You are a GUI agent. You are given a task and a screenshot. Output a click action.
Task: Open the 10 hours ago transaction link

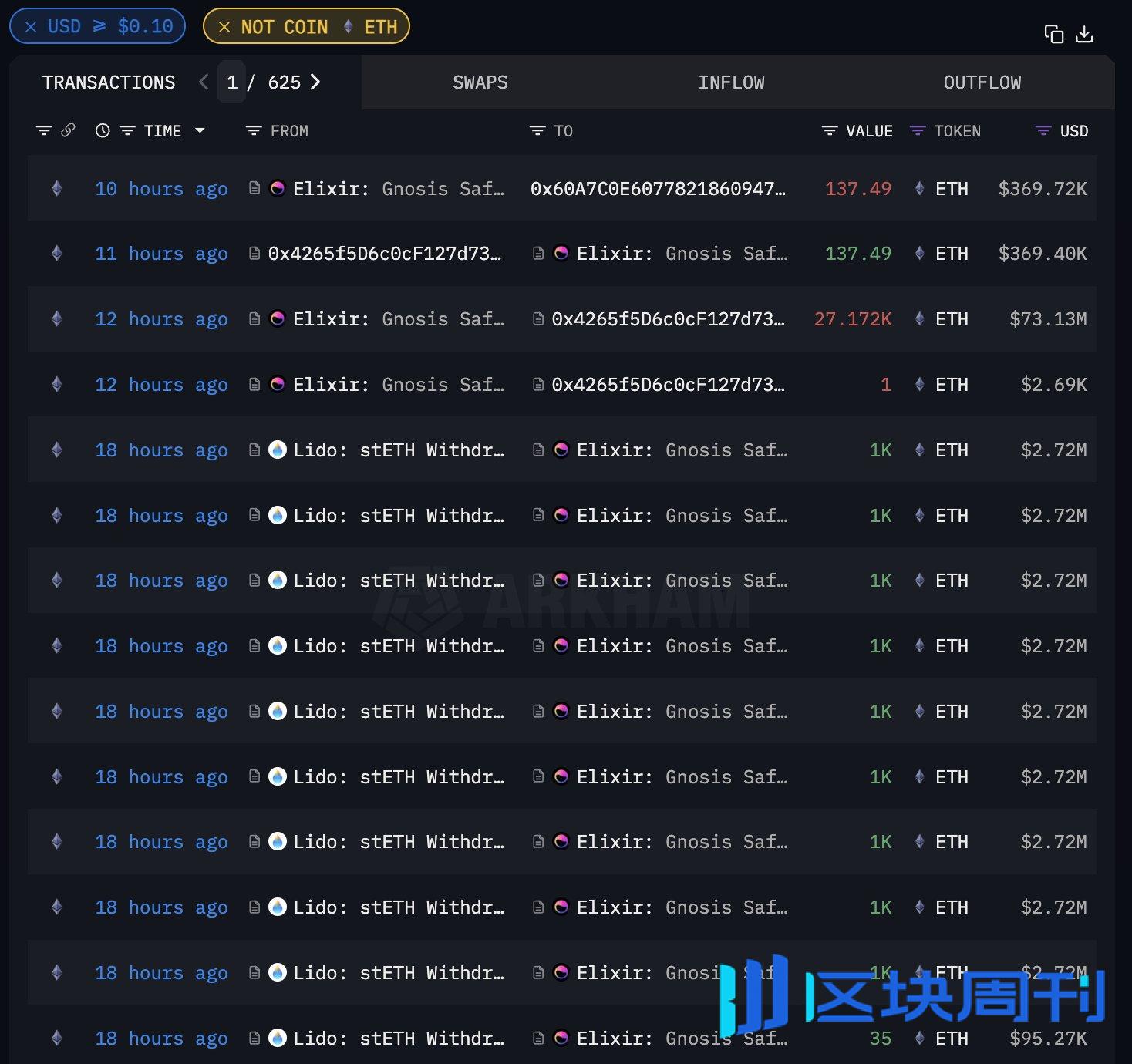(161, 189)
